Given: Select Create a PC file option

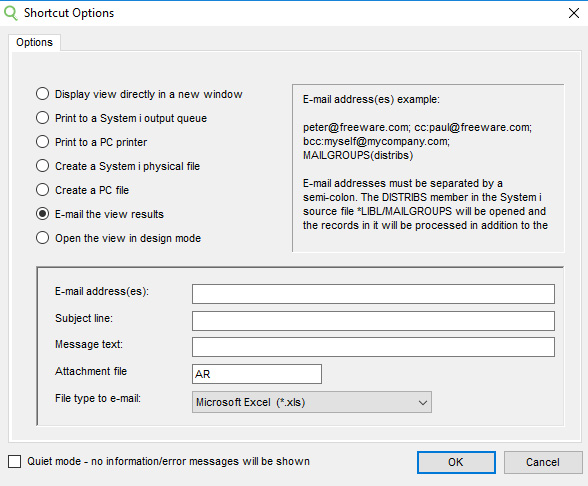Looking at the screenshot, I should click(42, 190).
